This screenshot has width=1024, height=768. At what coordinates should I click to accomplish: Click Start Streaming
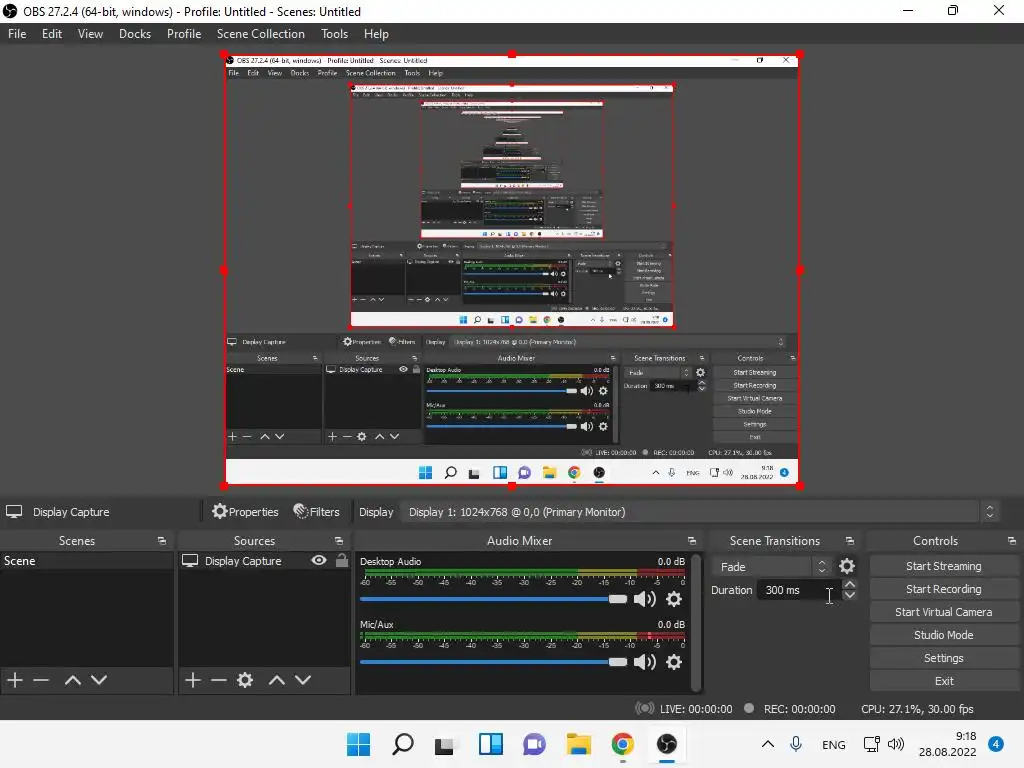pos(944,566)
